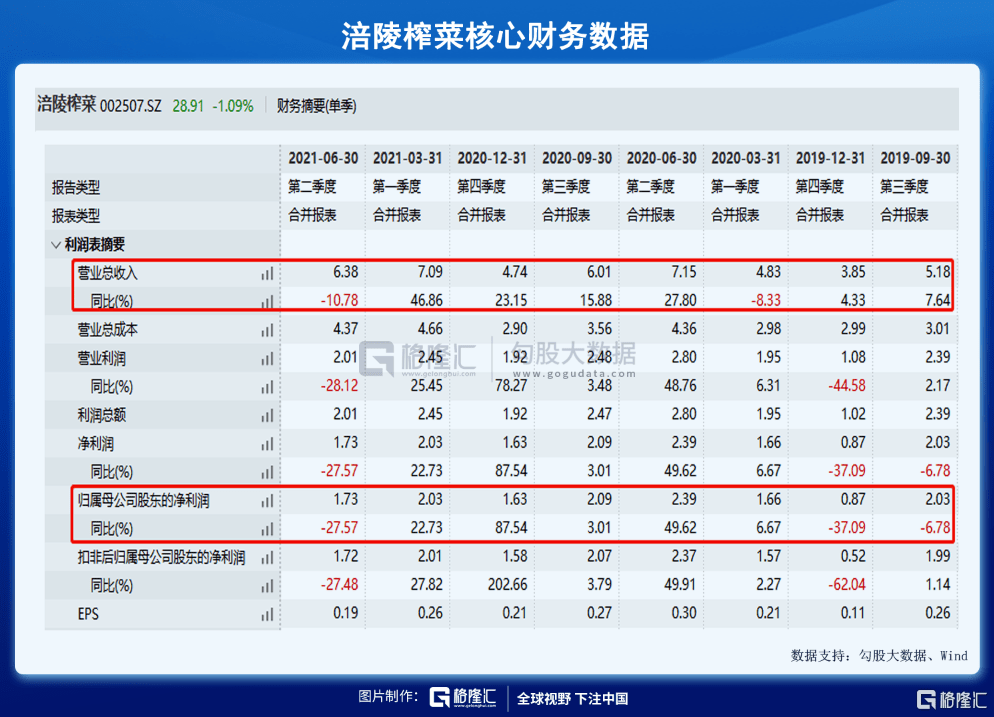Open chart icon for 归属母公司股东的净利润 row

(267, 500)
